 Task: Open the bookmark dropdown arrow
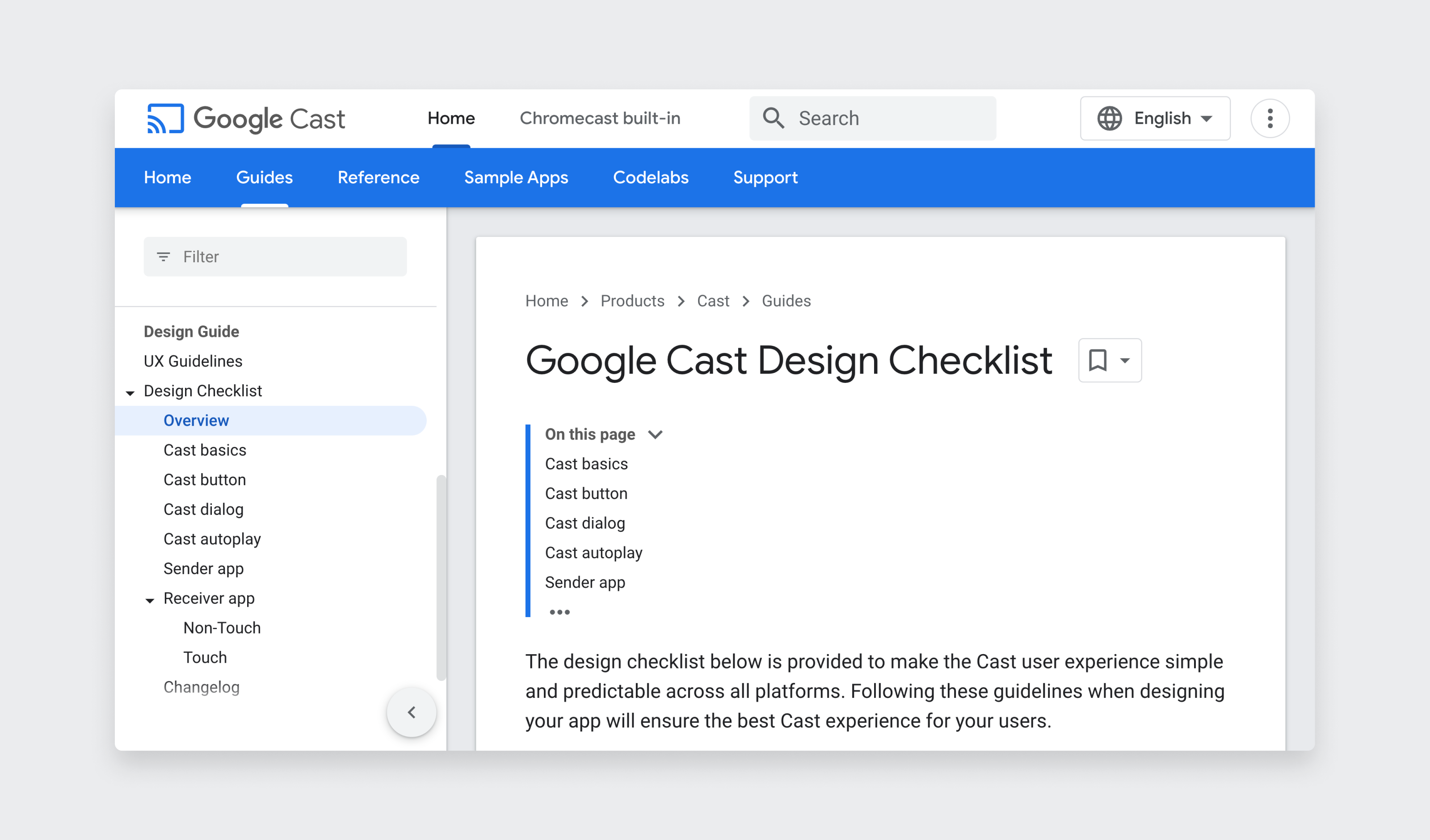click(1125, 361)
